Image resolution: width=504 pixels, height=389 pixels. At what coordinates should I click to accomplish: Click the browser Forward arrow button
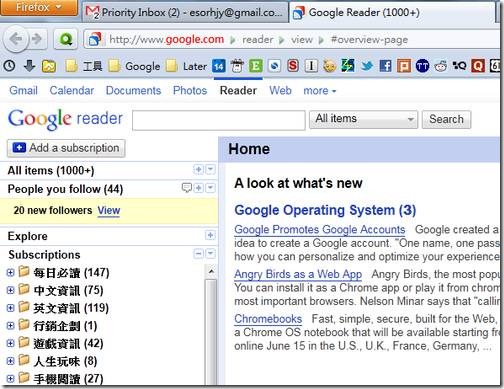[x=37, y=39]
